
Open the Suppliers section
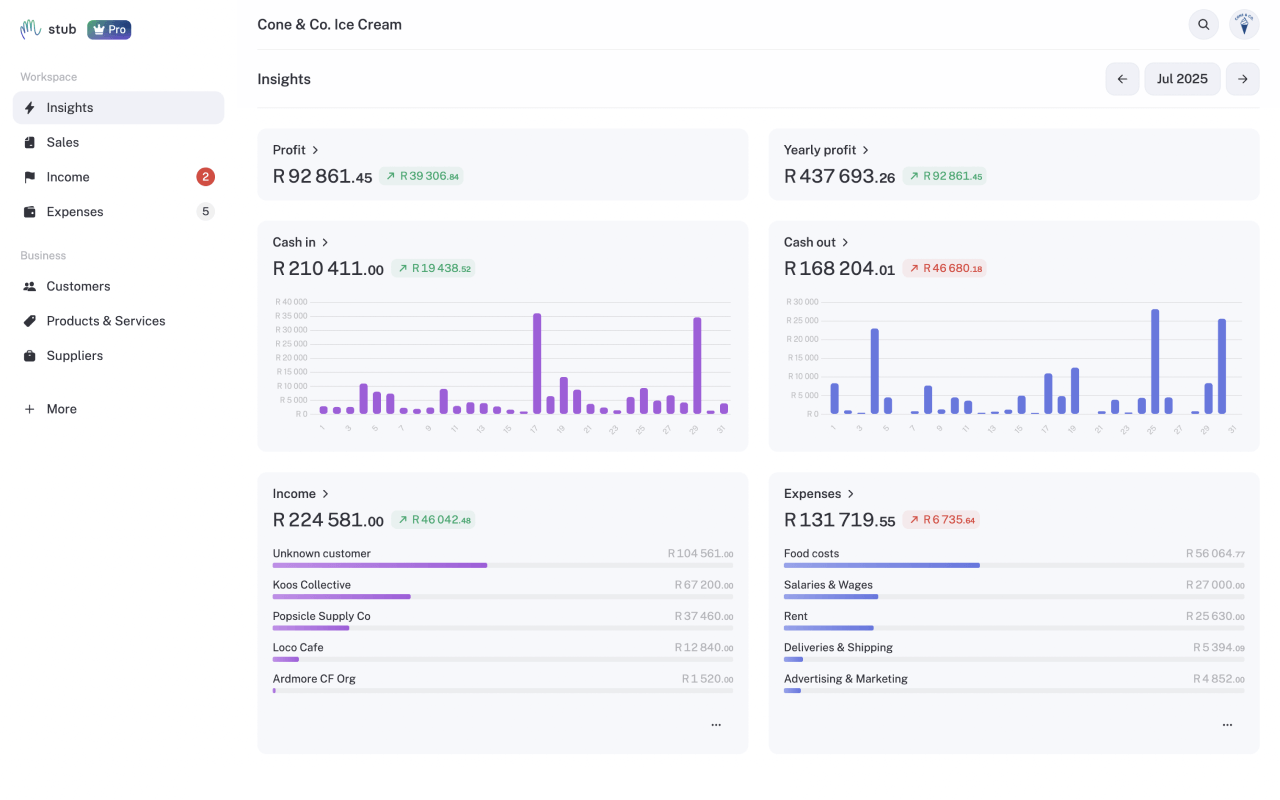[x=74, y=355]
